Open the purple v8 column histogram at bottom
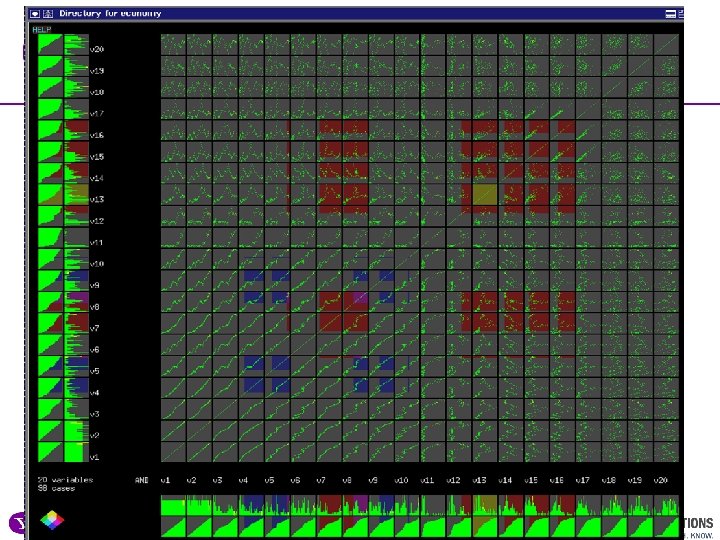The image size is (720, 540). pos(355,505)
